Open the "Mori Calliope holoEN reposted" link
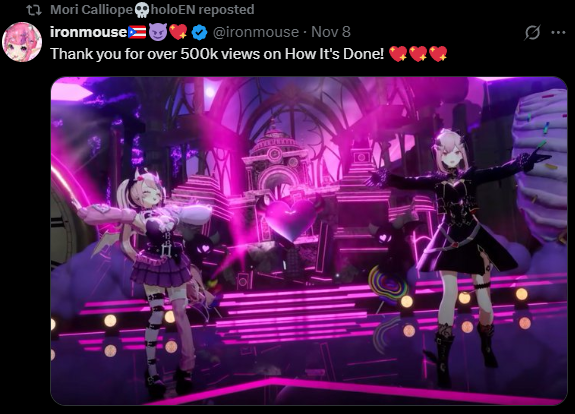Image resolution: width=575 pixels, height=414 pixels. pyautogui.click(x=152, y=10)
